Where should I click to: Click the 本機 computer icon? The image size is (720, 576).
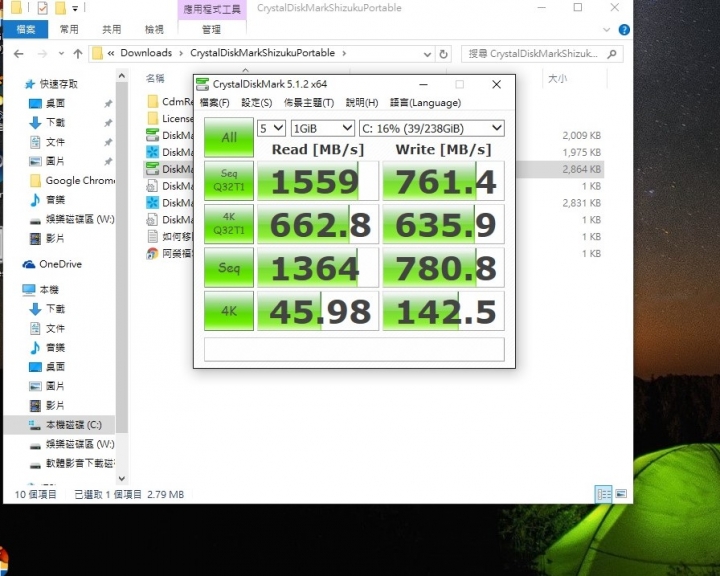coord(28,289)
